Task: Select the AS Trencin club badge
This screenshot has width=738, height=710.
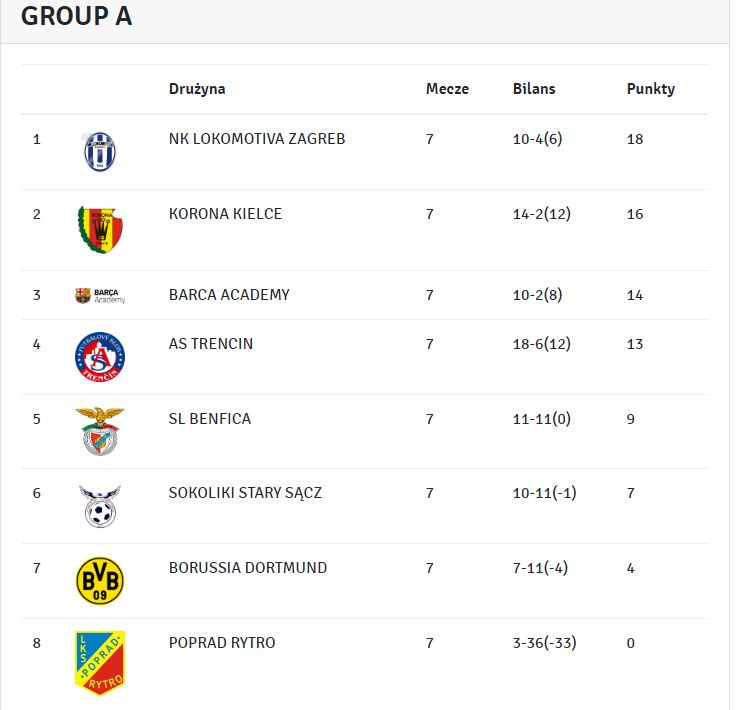Action: coord(100,357)
